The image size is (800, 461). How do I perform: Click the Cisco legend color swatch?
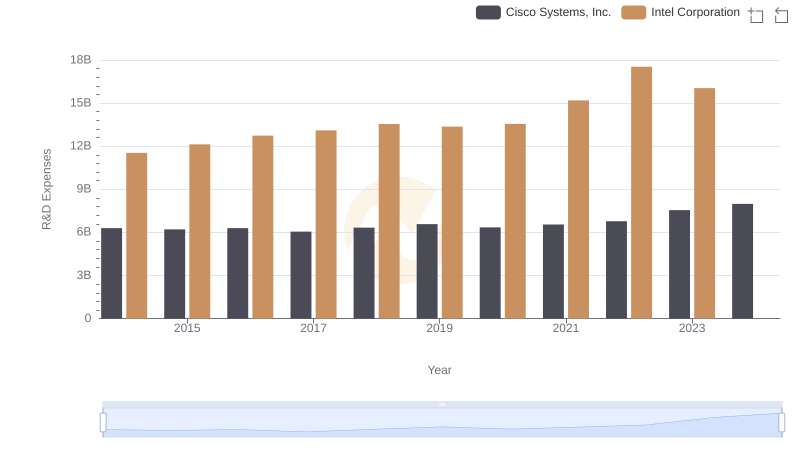click(488, 12)
